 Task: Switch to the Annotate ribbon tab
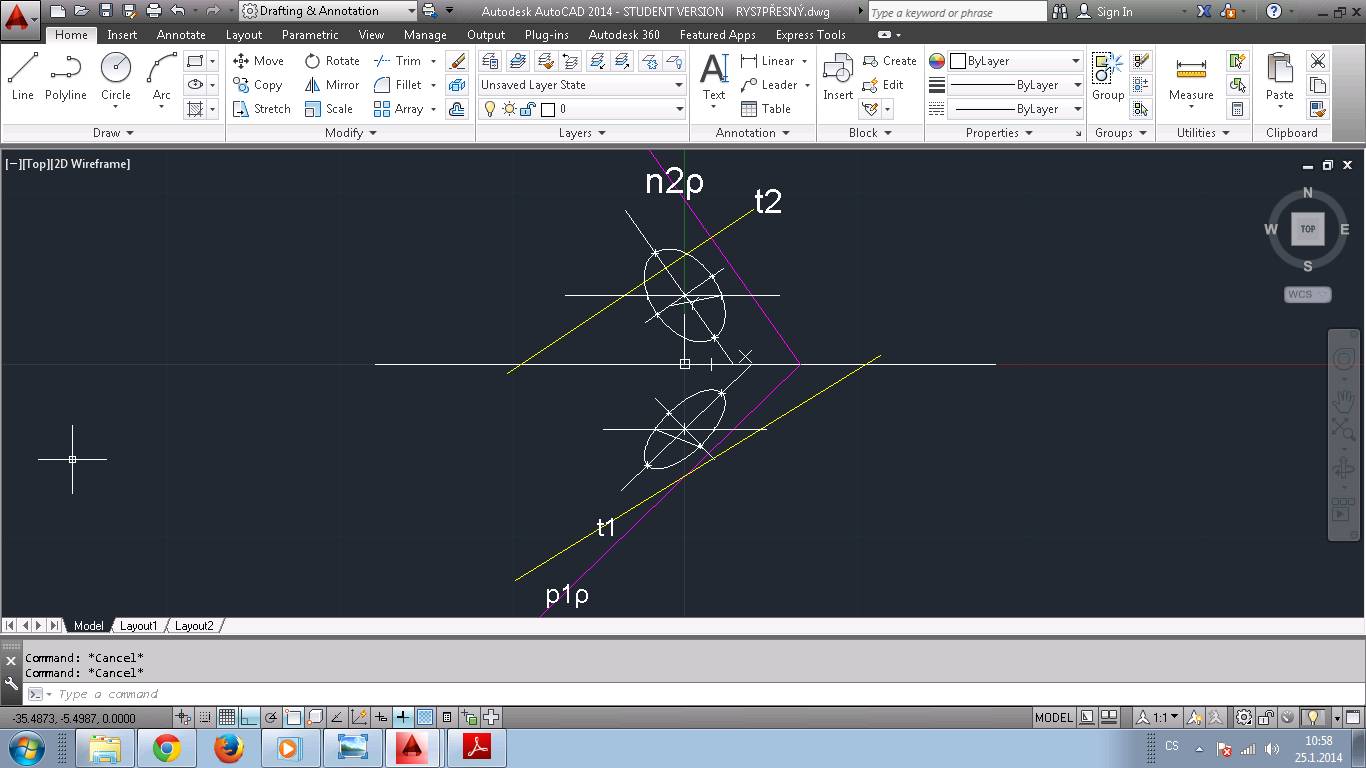click(181, 34)
